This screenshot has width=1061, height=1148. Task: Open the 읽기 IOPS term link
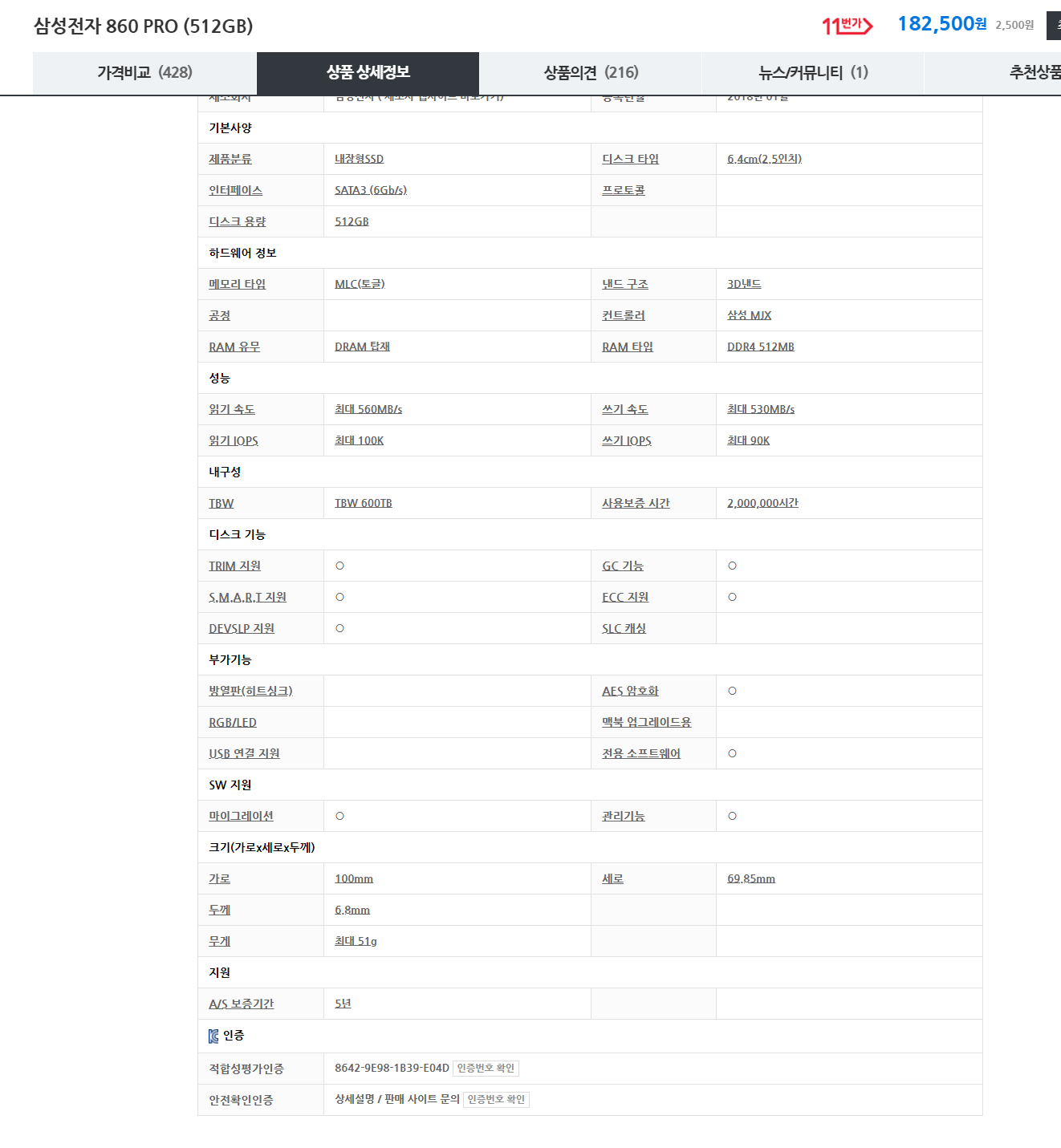(x=234, y=440)
